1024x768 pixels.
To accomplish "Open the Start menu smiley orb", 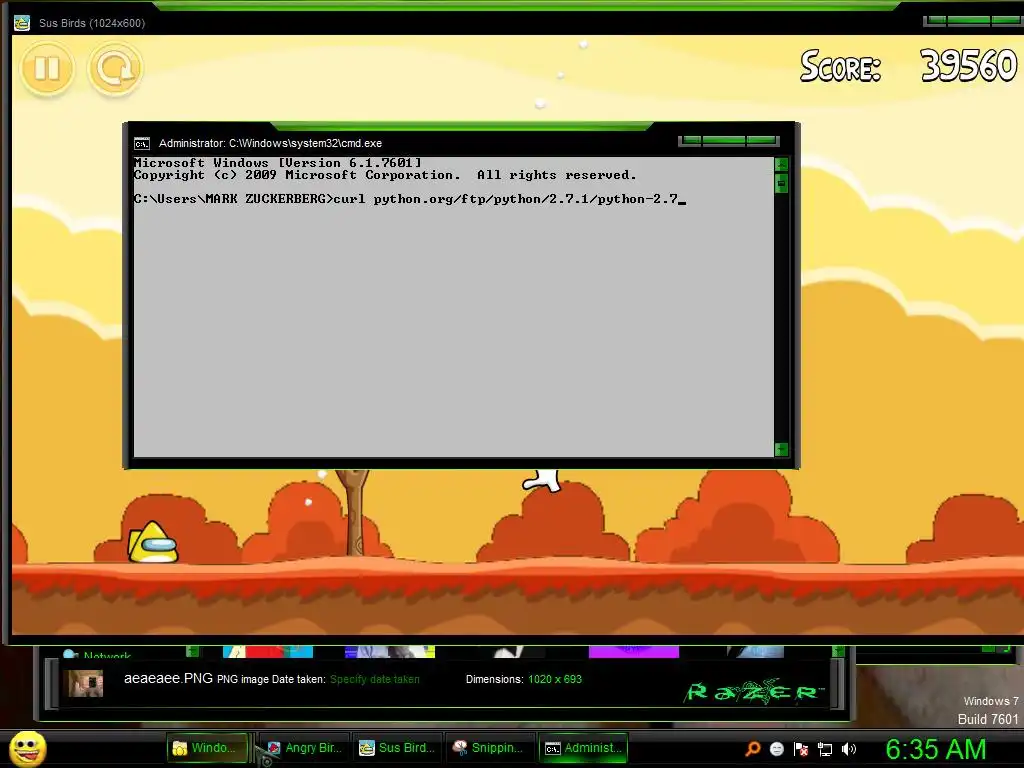I will (28, 748).
